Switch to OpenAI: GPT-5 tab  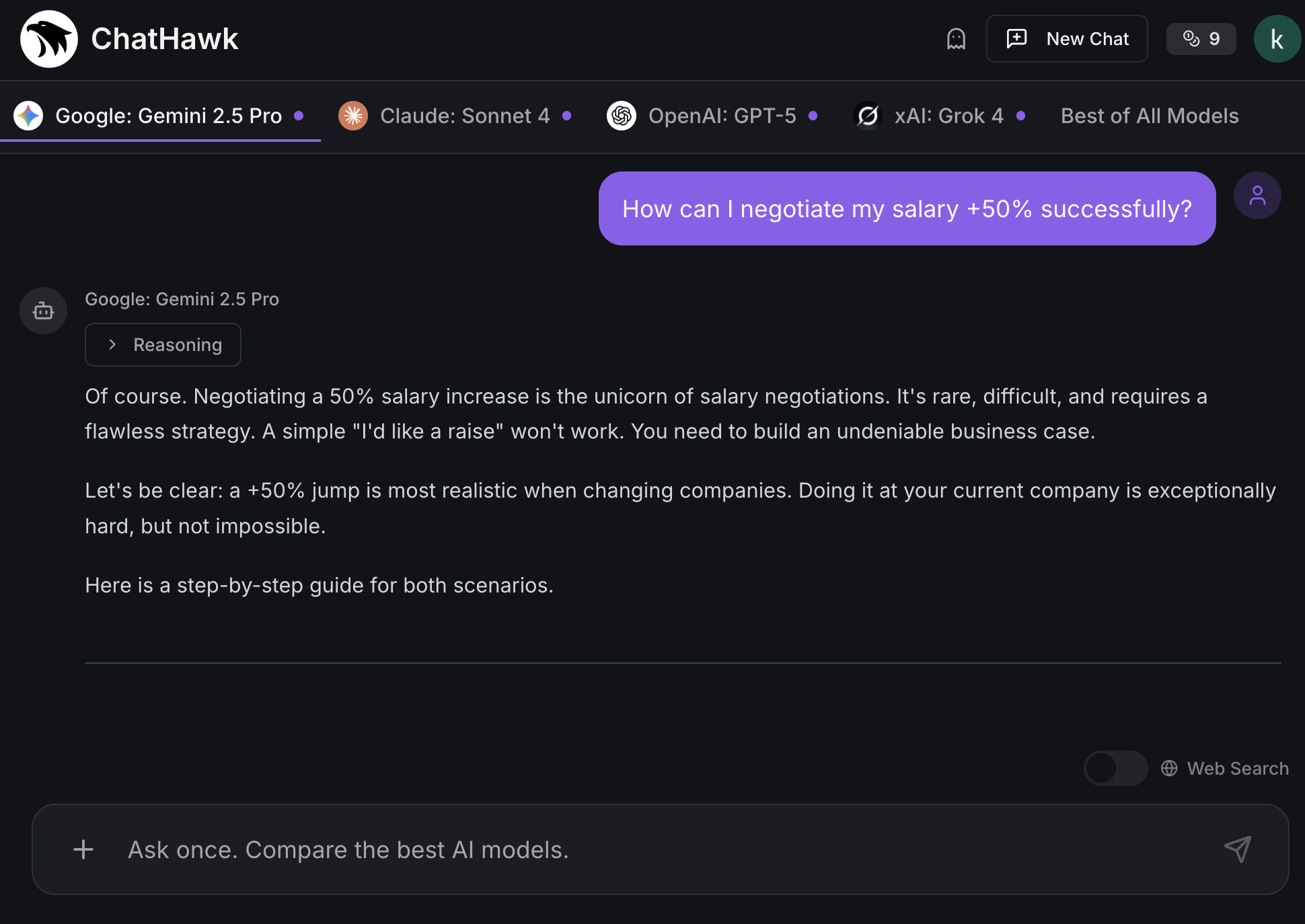click(x=721, y=116)
